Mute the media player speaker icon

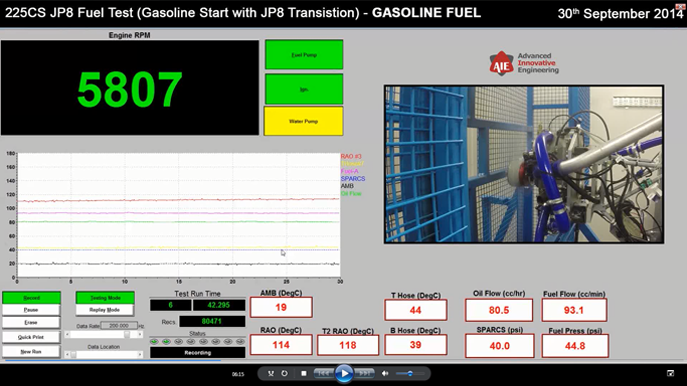385,373
